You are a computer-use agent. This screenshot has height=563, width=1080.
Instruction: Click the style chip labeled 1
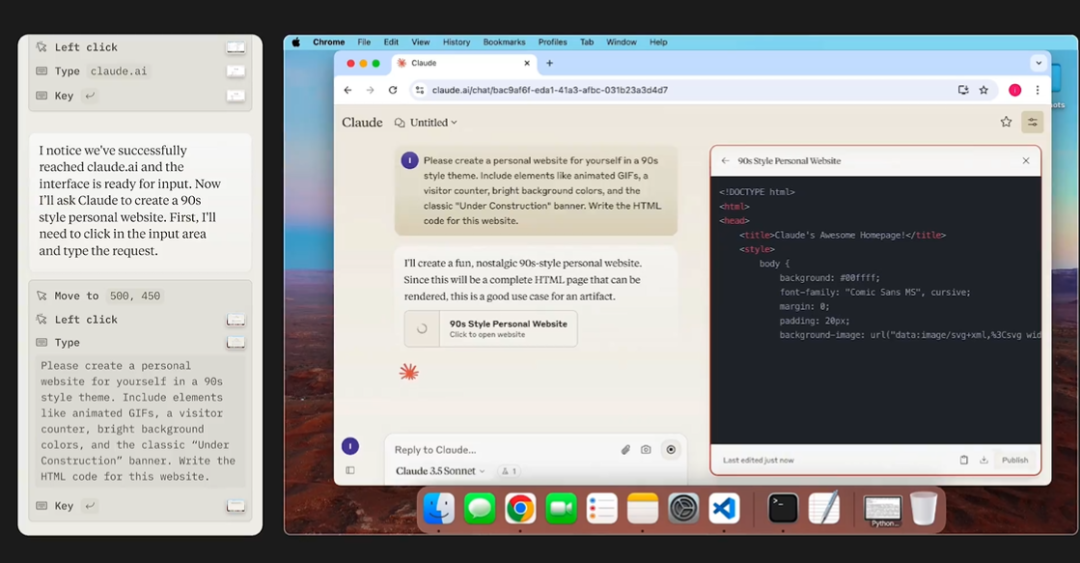[509, 471]
